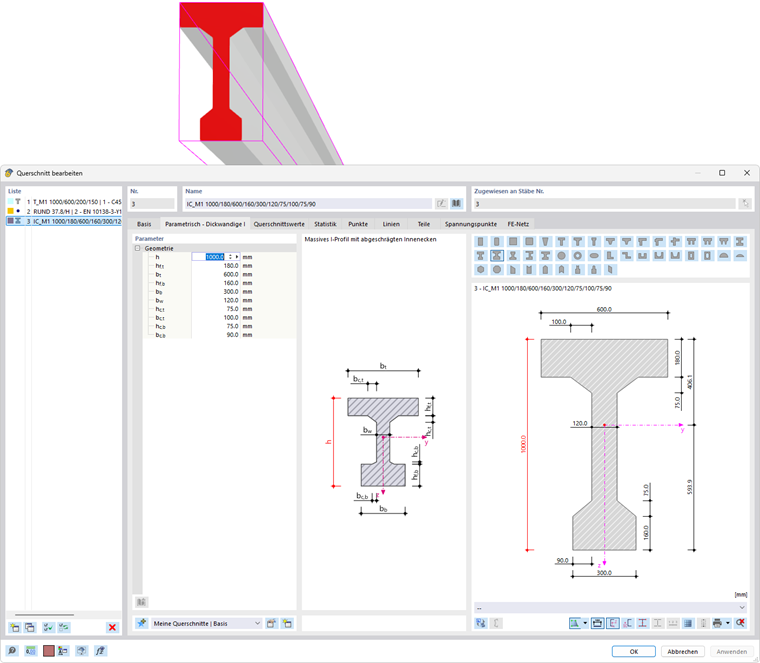The image size is (760, 663).
Task: Copy selected cross-section in list
Action: coord(30,628)
